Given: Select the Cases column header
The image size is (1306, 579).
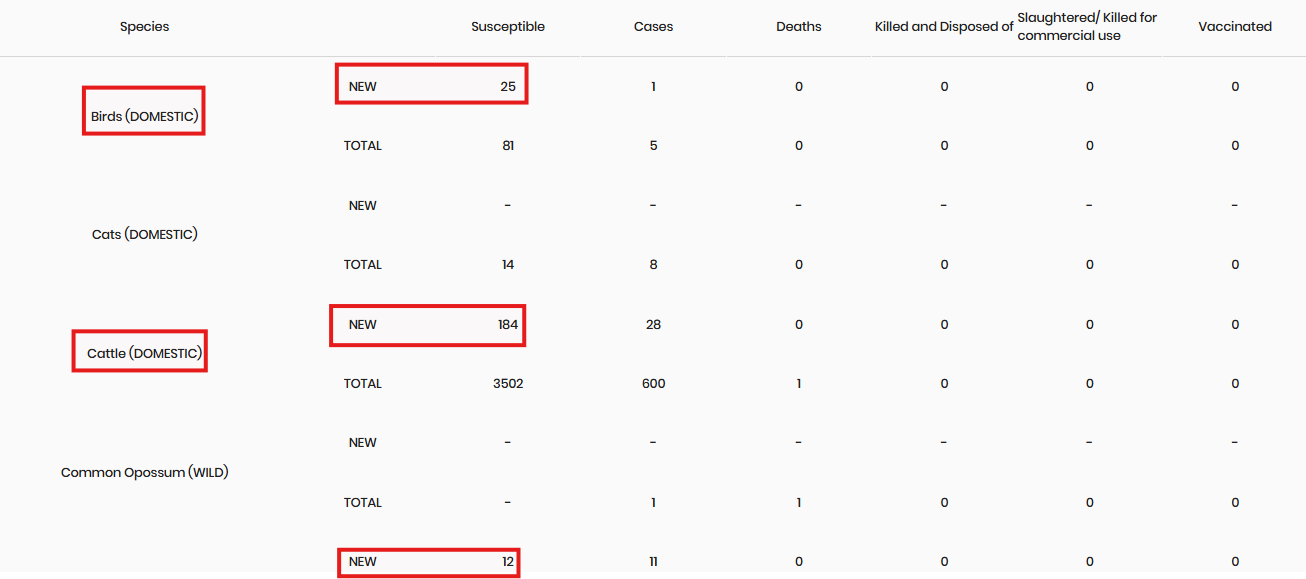Looking at the screenshot, I should pos(653,27).
